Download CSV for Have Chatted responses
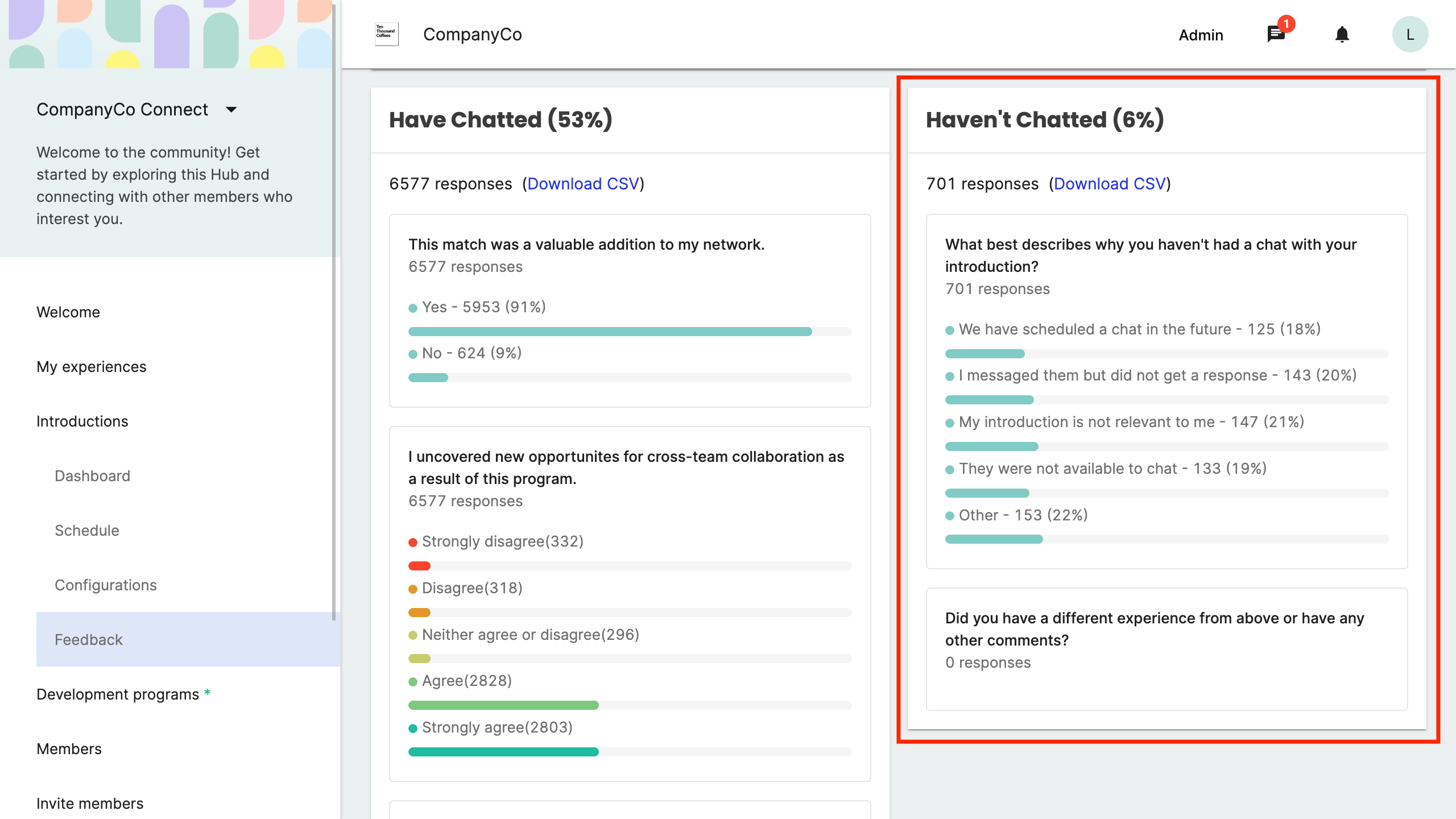The height and width of the screenshot is (819, 1456). pos(583,184)
